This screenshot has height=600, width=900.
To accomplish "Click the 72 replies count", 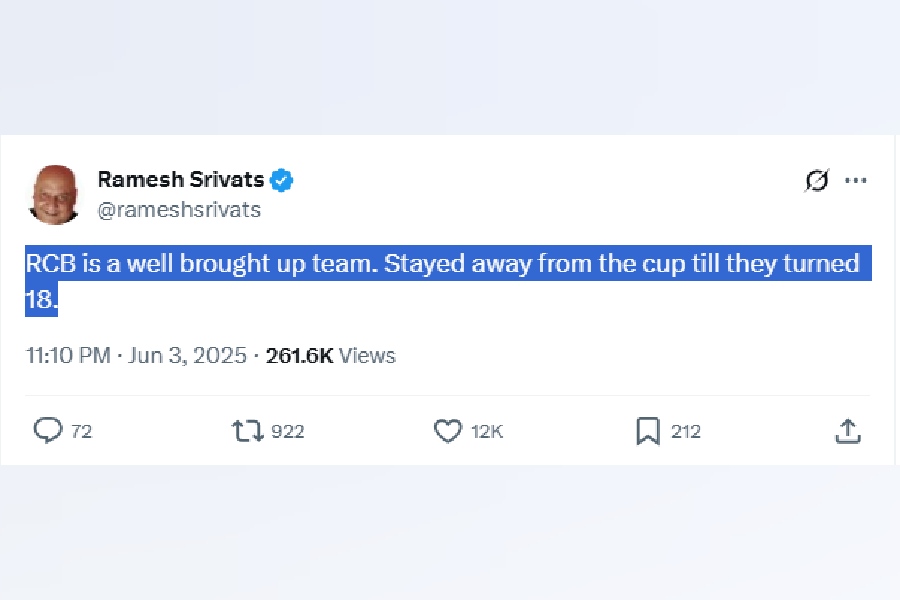I will tap(82, 432).
